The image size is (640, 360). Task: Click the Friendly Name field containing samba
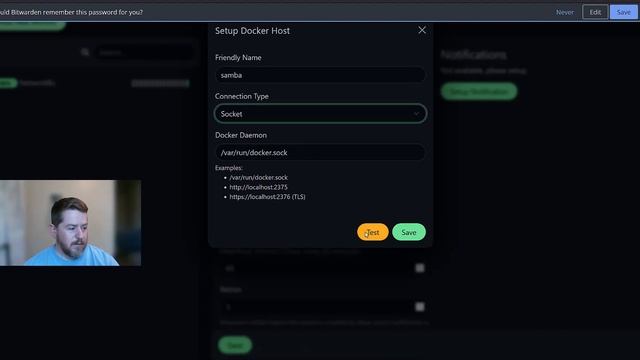tap(320, 75)
